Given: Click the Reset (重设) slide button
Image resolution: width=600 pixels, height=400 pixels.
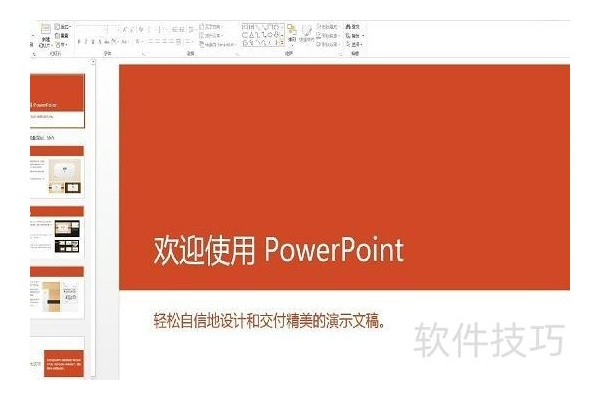Looking at the screenshot, I should (x=62, y=36).
